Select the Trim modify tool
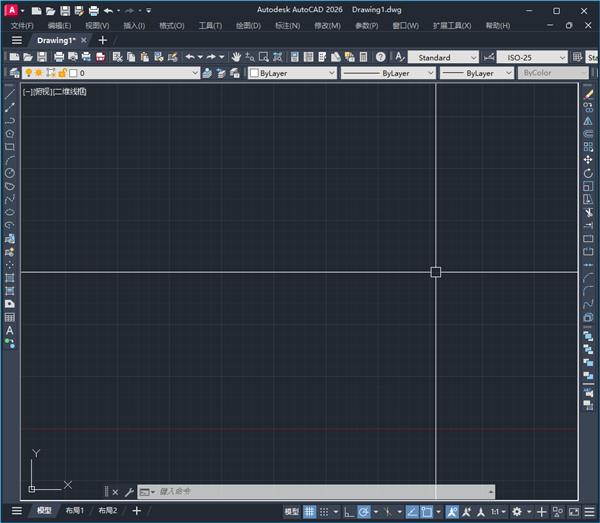Viewport: 600px width, 523px height. pyautogui.click(x=588, y=212)
